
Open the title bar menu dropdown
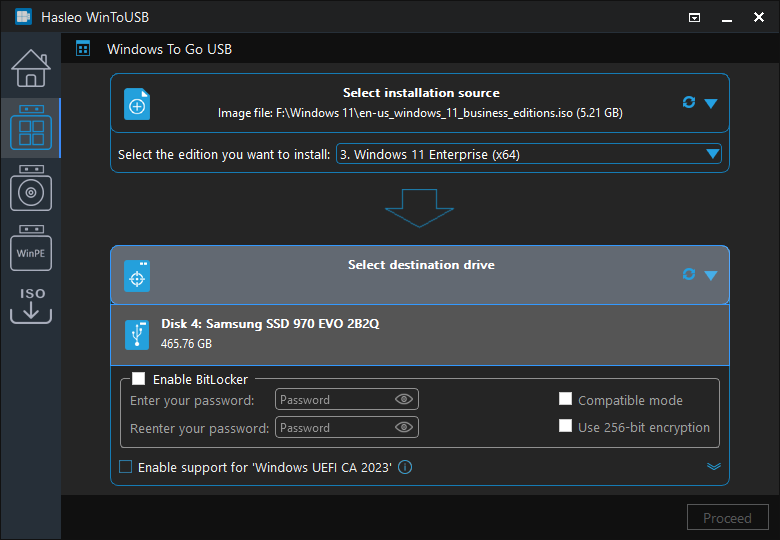[694, 18]
